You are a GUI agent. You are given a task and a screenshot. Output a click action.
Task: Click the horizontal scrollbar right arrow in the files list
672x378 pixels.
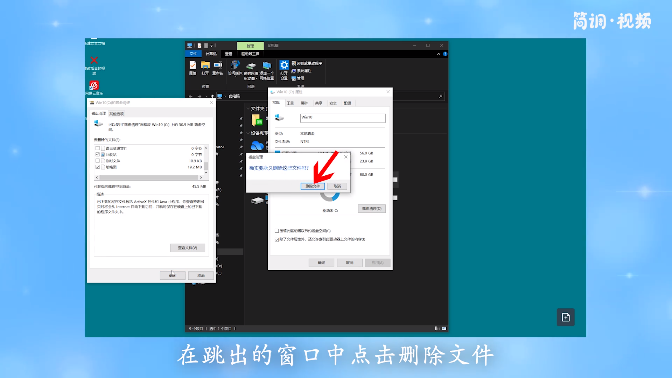click(201, 177)
